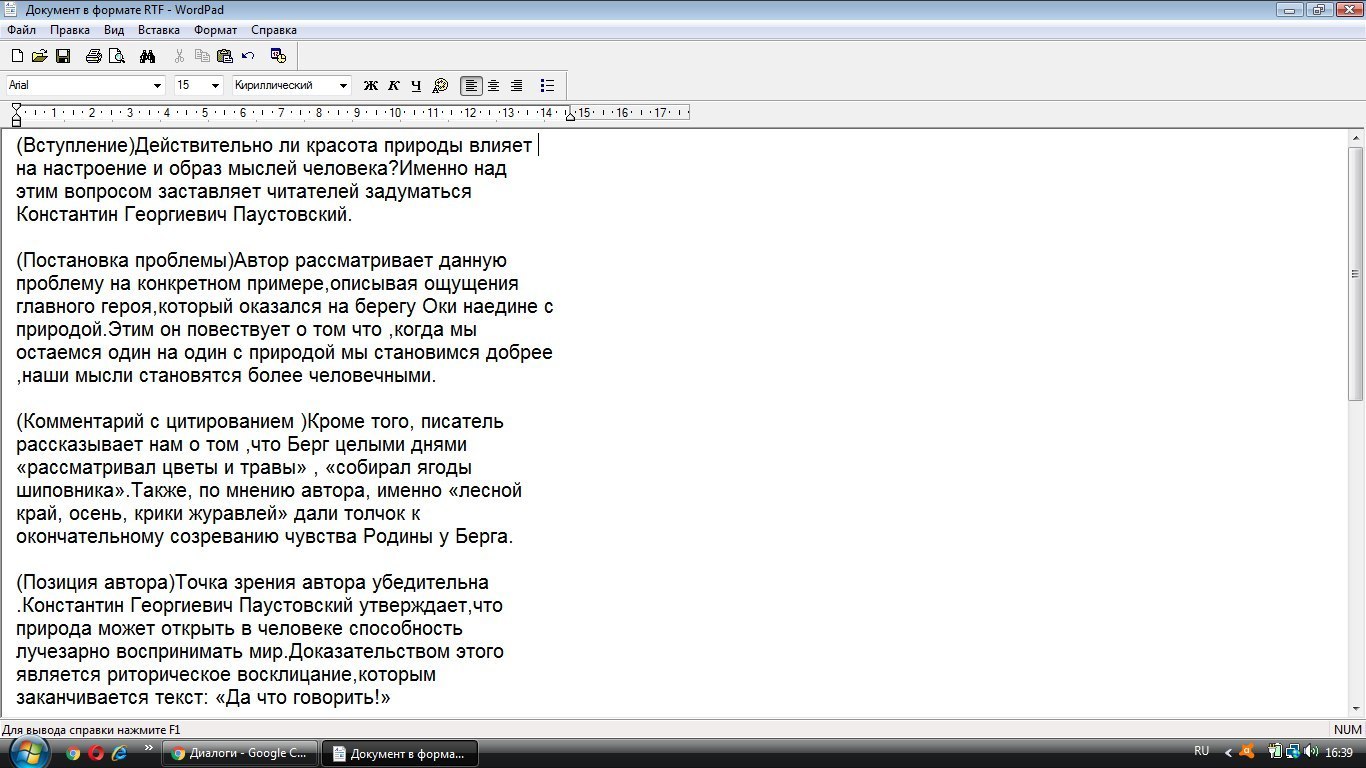Create a new document with toolbar icon
Viewport: 1366px width, 768px height.
pos(17,56)
